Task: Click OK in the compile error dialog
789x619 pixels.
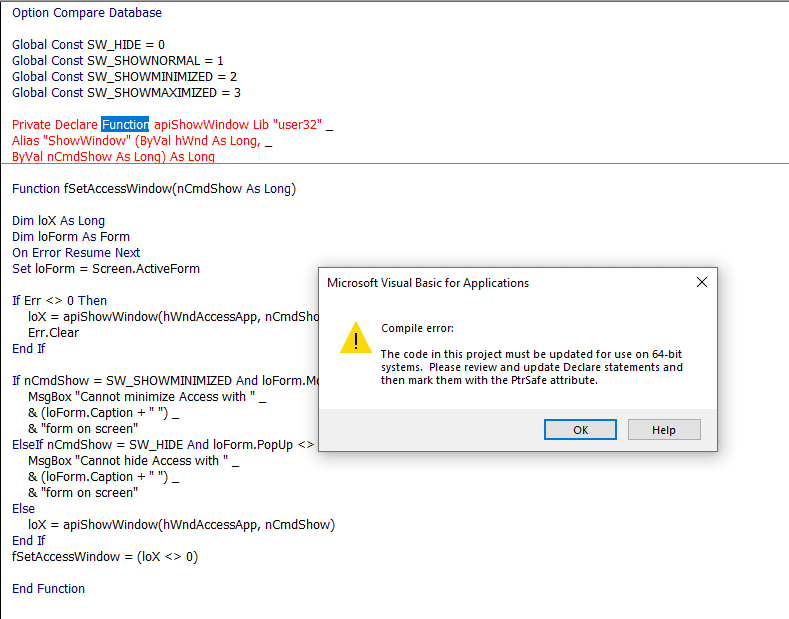Action: [580, 430]
